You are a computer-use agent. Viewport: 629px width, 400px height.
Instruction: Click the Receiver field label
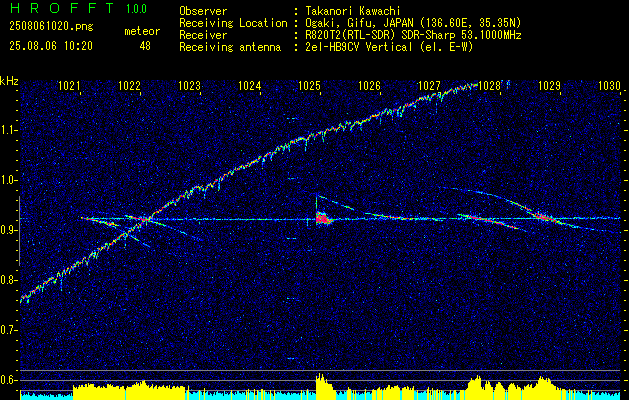203,35
